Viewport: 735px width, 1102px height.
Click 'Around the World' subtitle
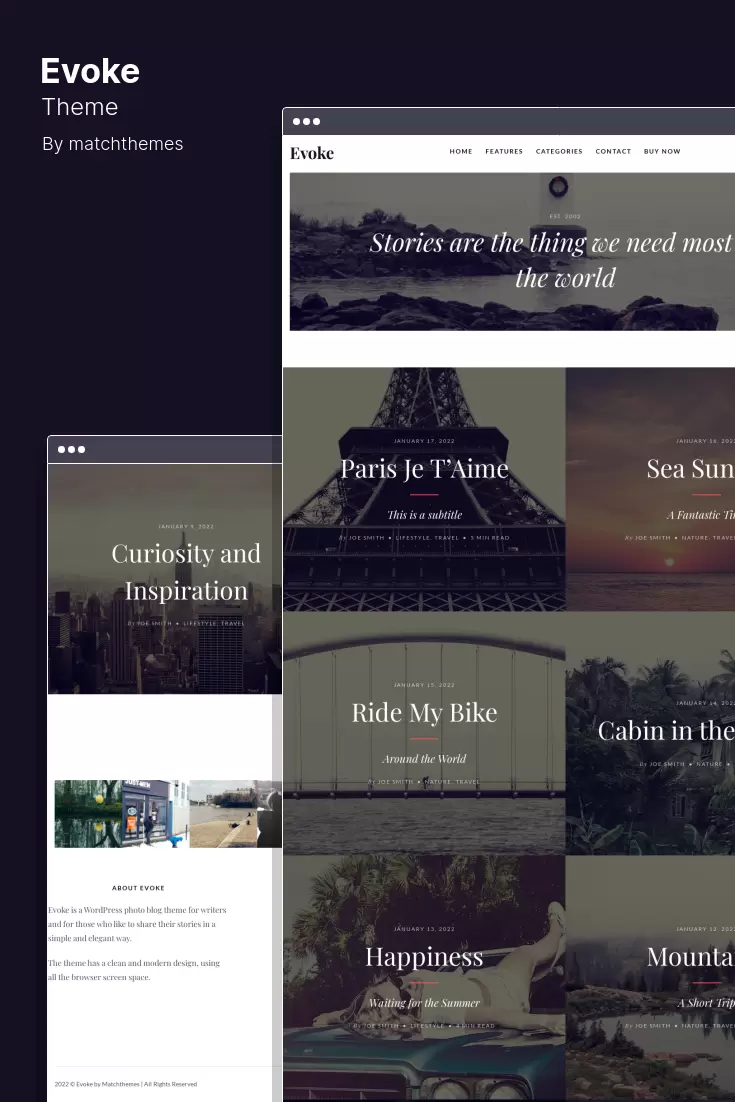(424, 759)
